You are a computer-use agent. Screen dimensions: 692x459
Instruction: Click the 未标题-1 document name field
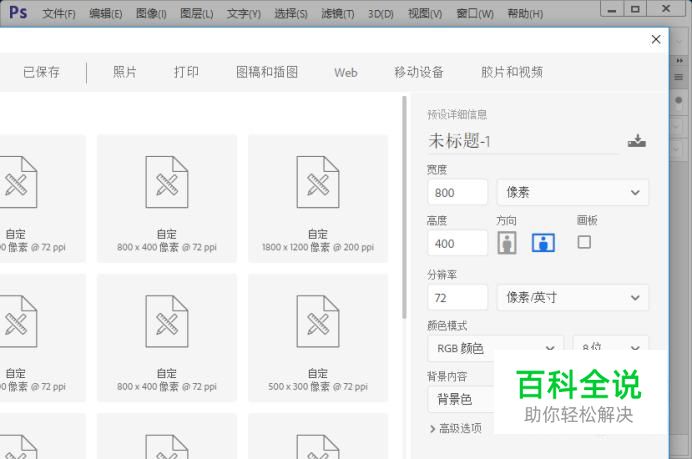(x=523, y=141)
